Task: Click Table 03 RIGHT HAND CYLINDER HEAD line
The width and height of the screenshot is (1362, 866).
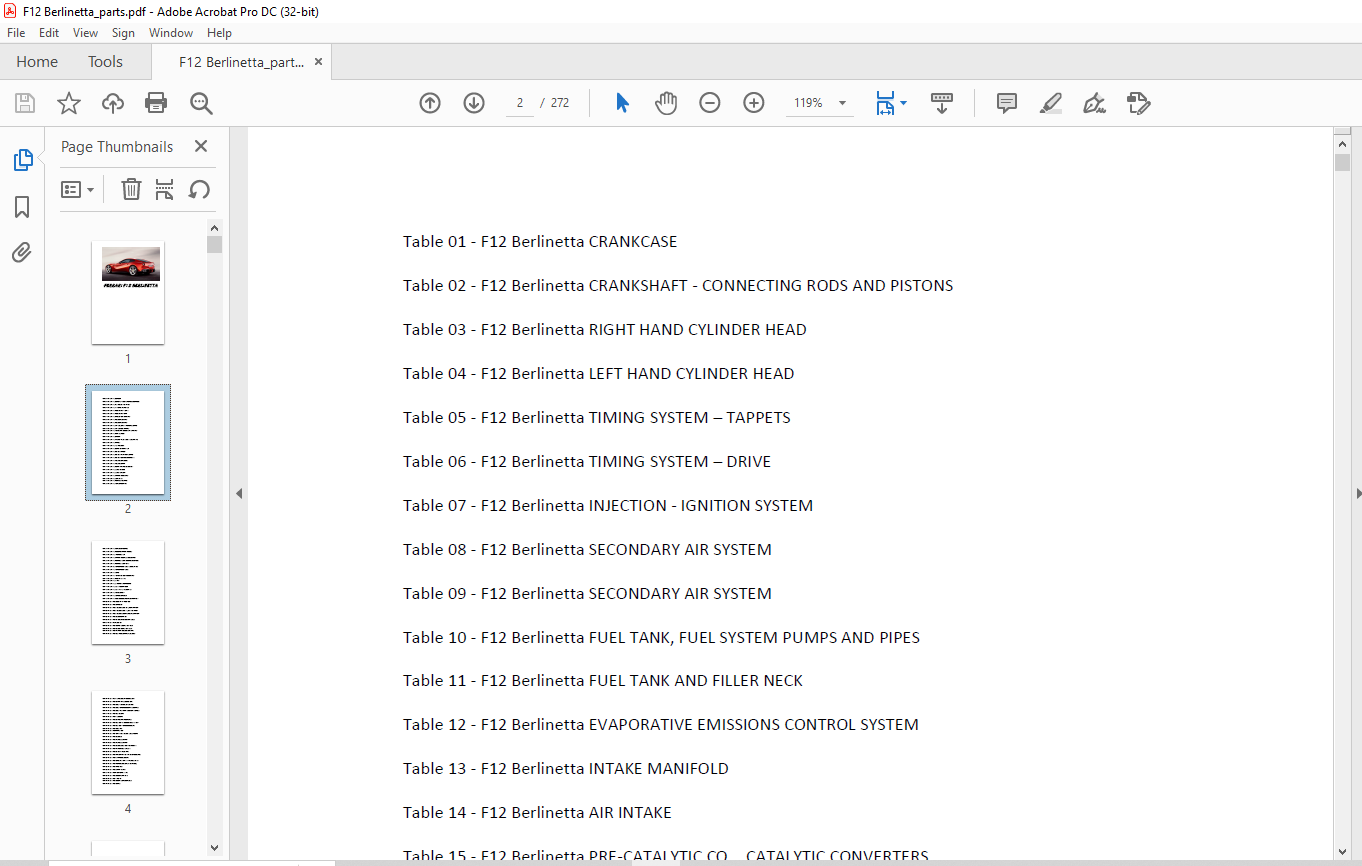Action: pyautogui.click(x=605, y=330)
